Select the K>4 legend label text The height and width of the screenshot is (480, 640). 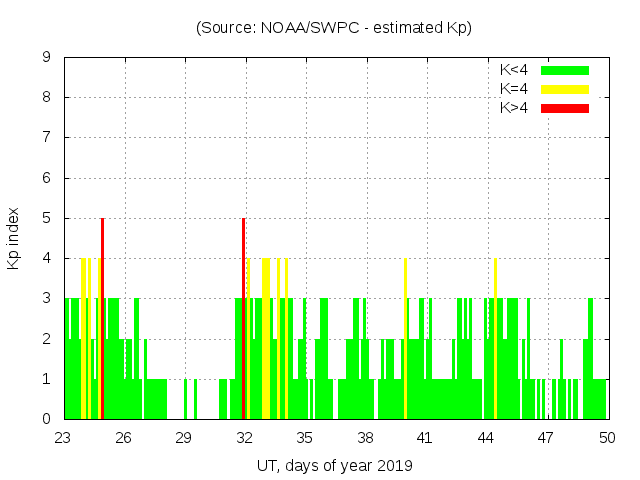click(515, 108)
